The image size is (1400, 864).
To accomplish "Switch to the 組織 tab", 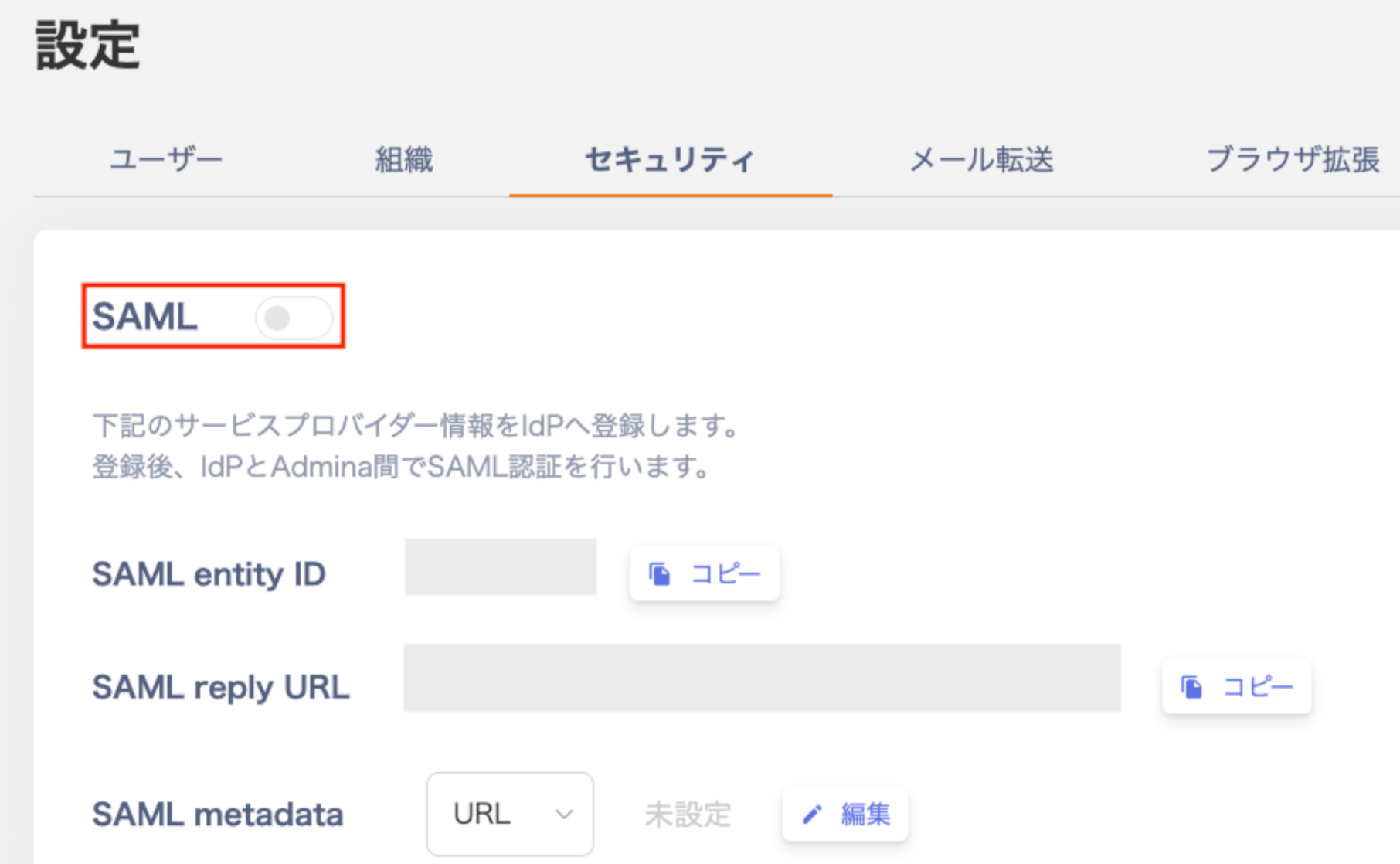I will coord(404,160).
